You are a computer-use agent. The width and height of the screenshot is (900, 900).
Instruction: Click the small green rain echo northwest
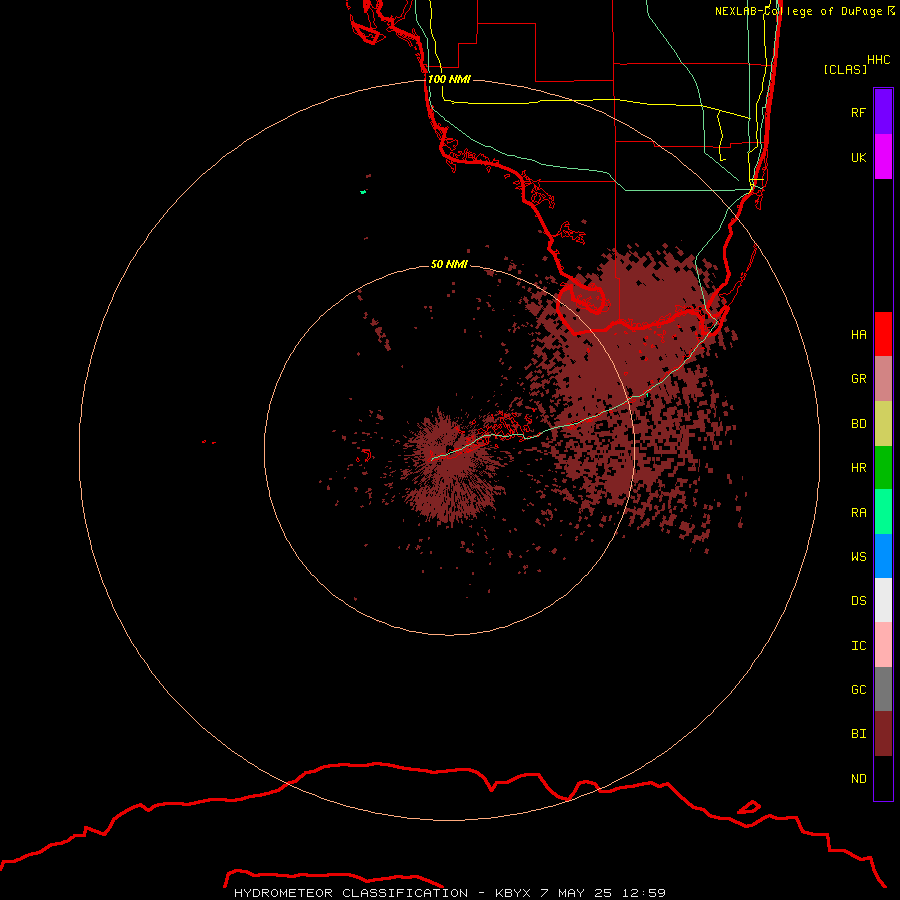[363, 192]
